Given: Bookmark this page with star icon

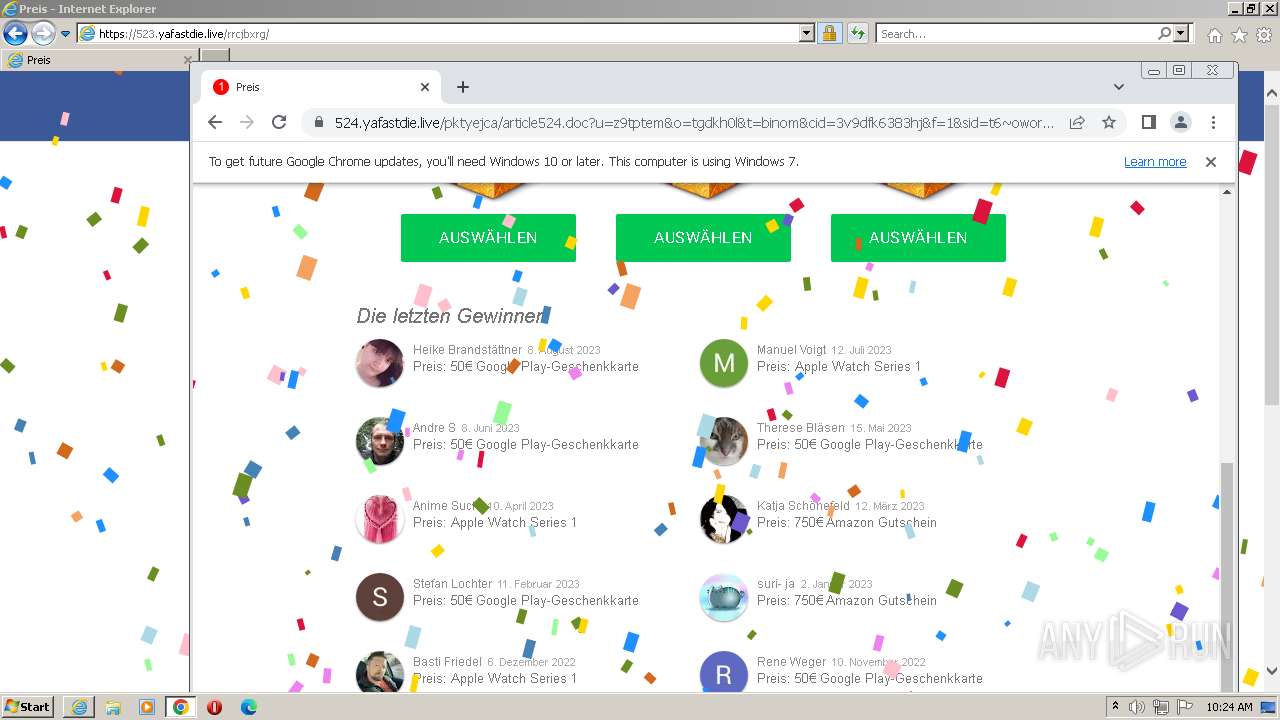Looking at the screenshot, I should (x=1109, y=122).
